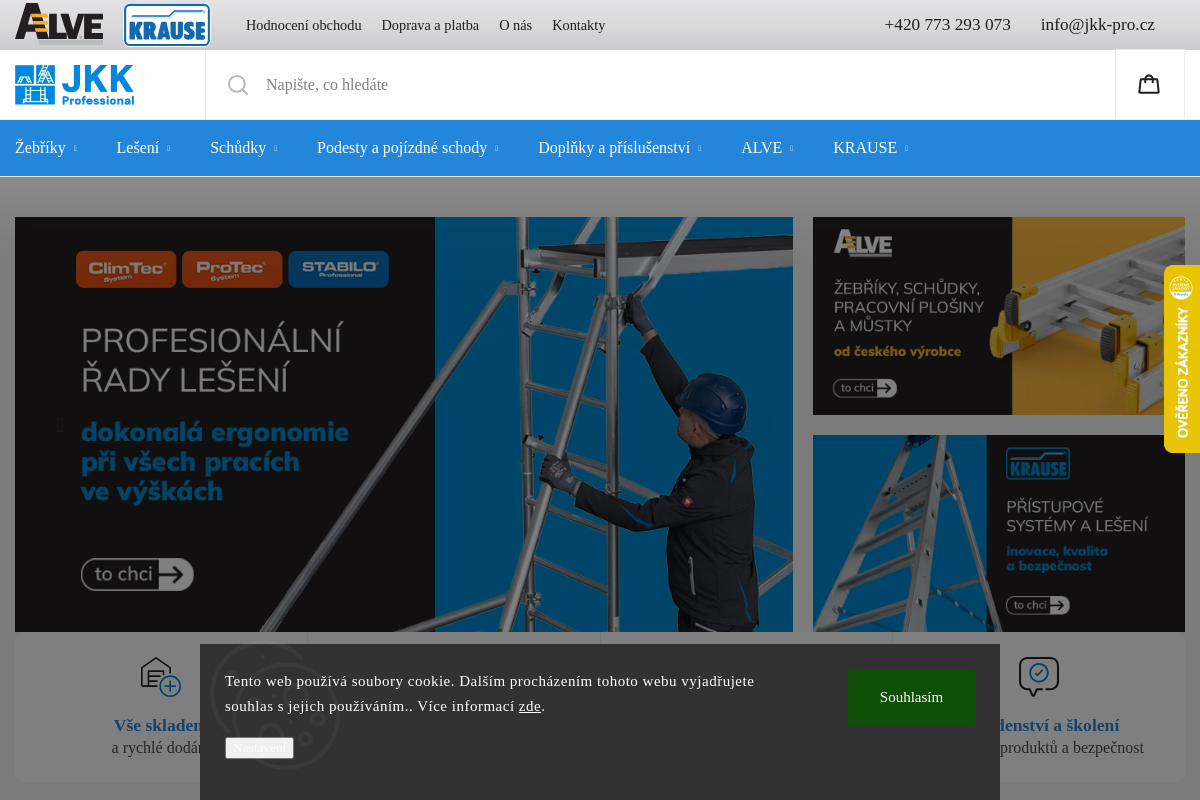
Task: Open the KRAUSE access systems banner image
Action: pos(999,533)
